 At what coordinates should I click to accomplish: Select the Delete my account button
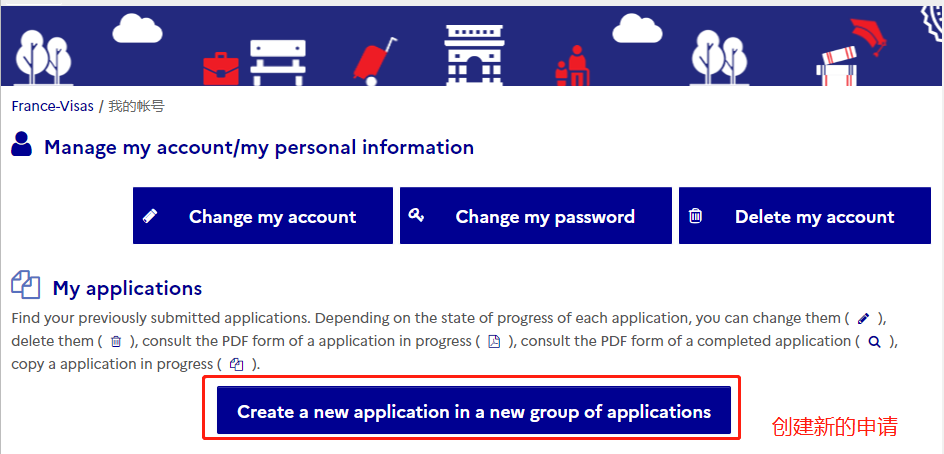[805, 216]
